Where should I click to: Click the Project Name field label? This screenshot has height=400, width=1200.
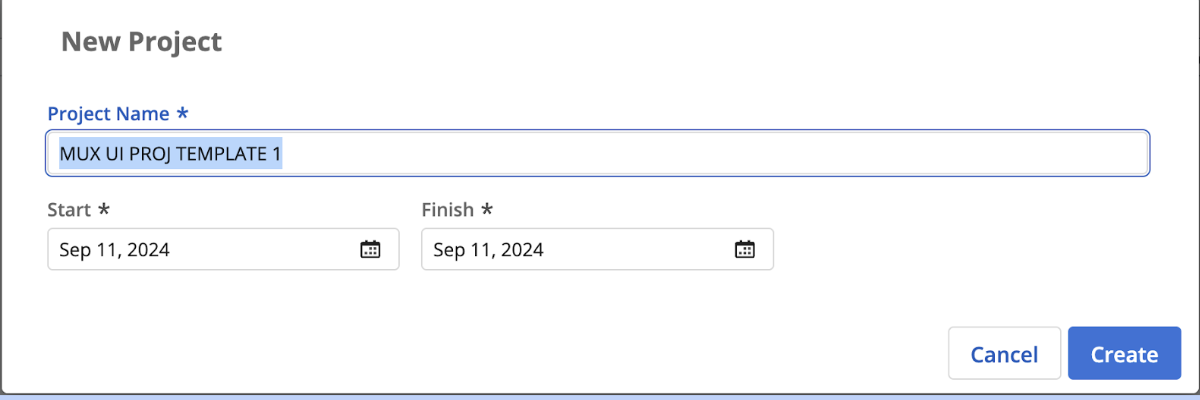[108, 114]
